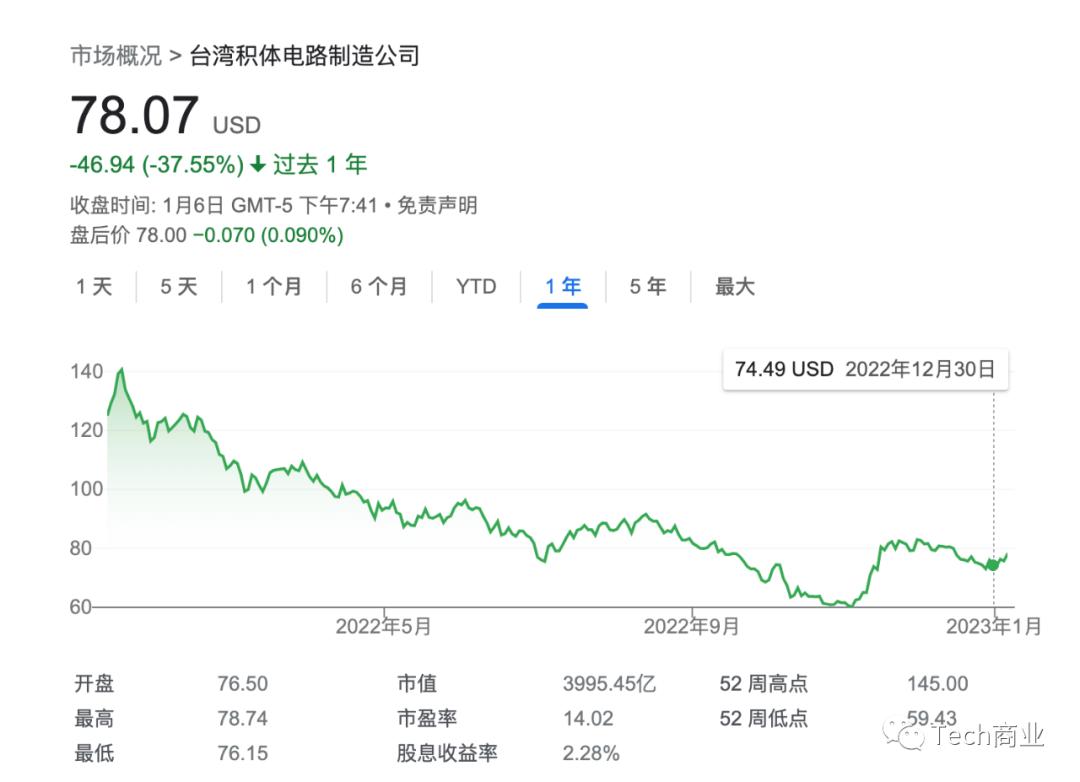
Task: Click the 2023年1月 axis label
Action: click(993, 626)
